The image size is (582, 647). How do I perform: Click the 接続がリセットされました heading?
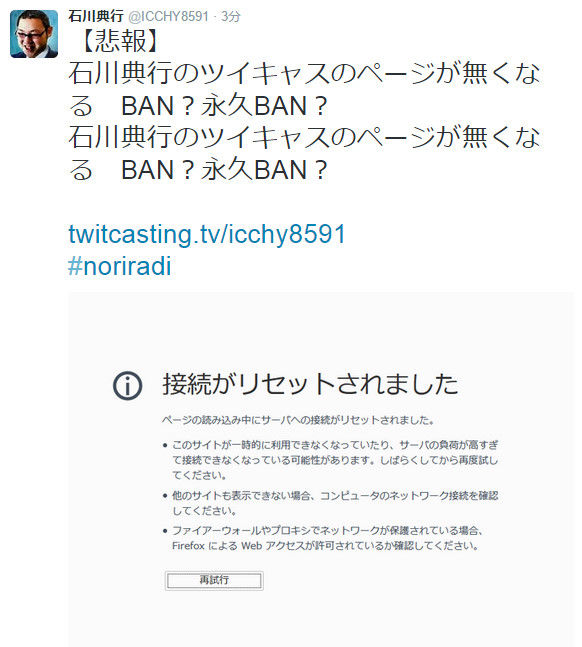(310, 384)
